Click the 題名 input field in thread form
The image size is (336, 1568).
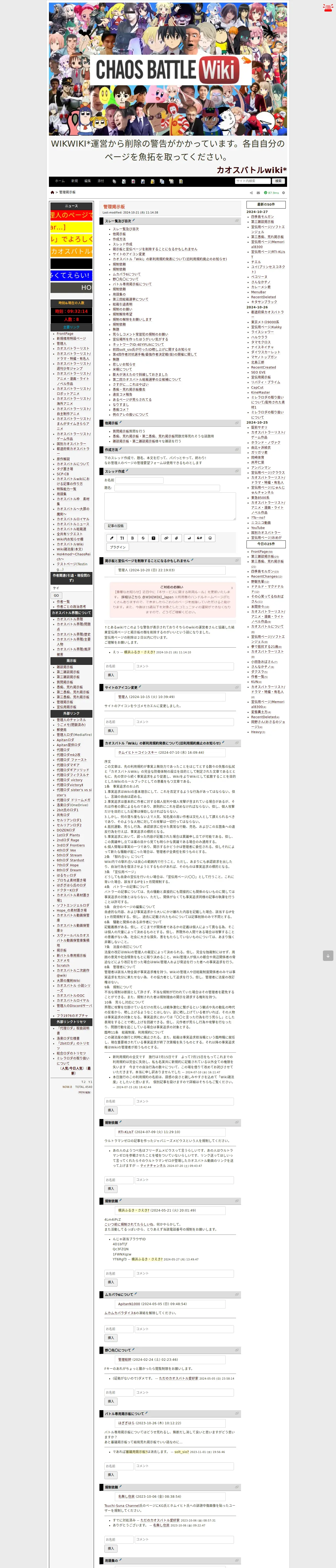pyautogui.click(x=167, y=488)
